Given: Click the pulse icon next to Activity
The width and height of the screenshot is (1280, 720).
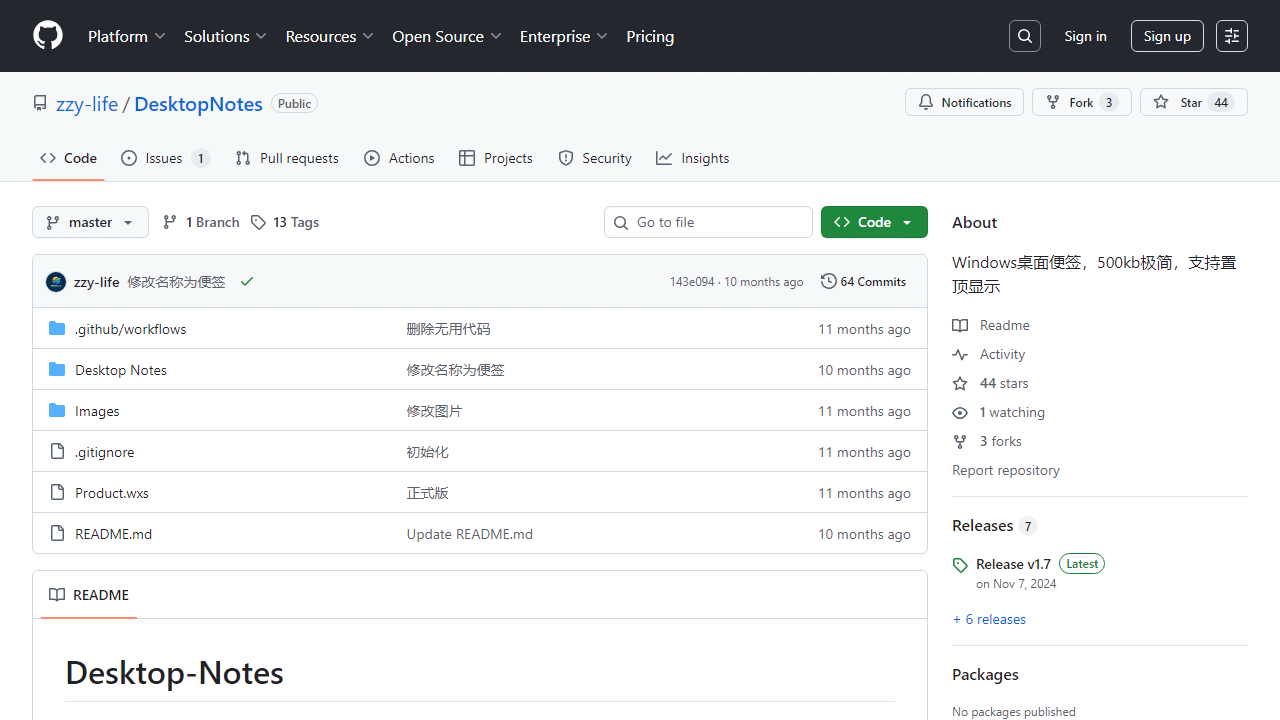Looking at the screenshot, I should pos(960,355).
